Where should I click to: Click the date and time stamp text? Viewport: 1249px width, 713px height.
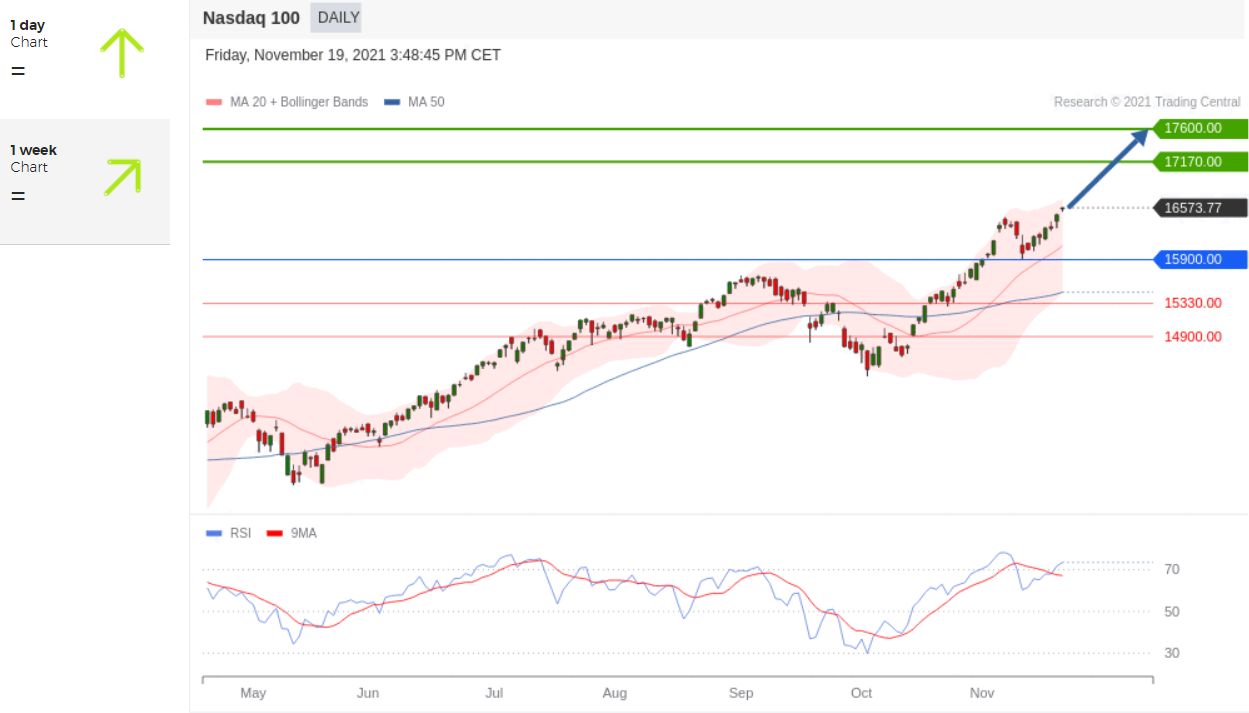[353, 55]
